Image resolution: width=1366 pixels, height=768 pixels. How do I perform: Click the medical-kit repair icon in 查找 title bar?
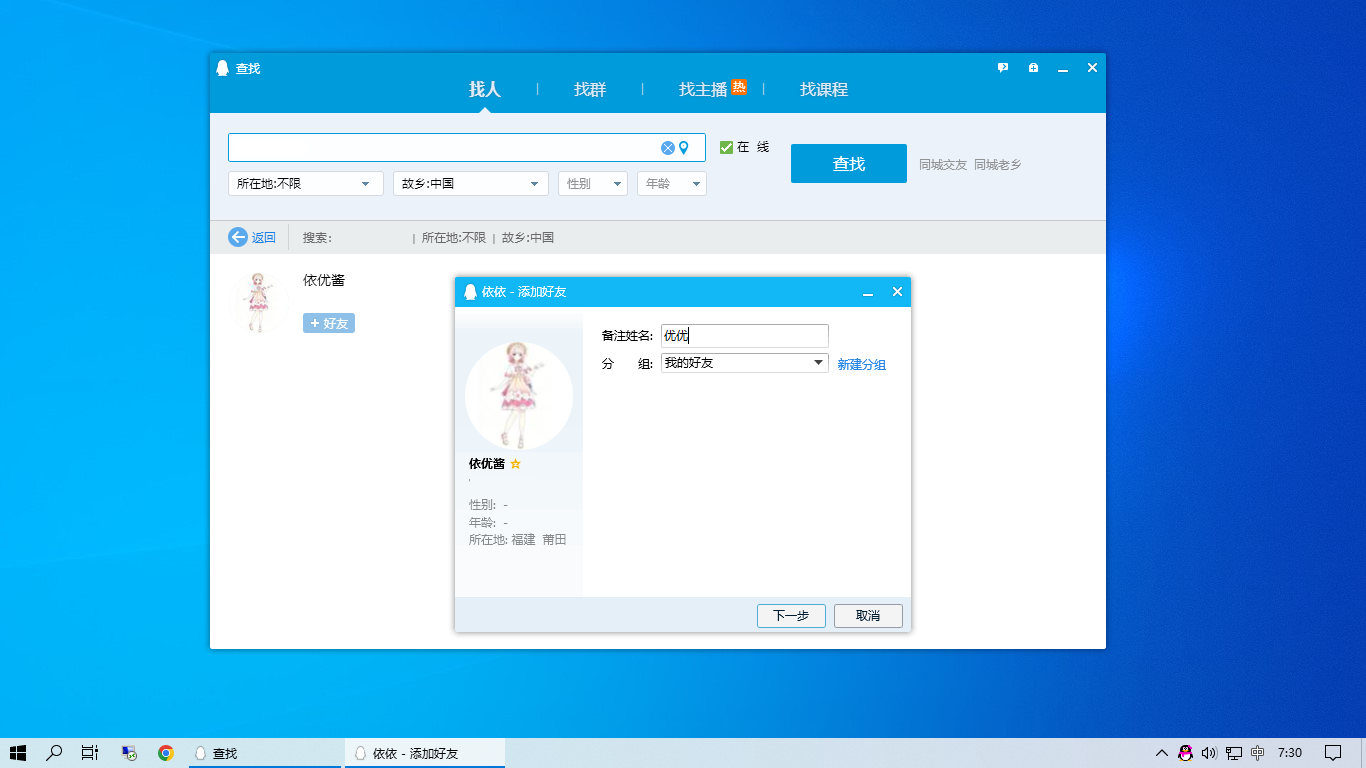tap(1033, 68)
